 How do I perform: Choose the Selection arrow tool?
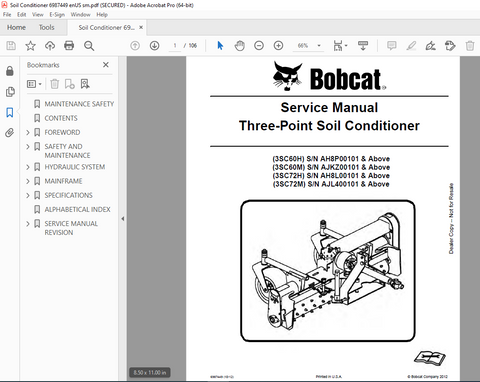coord(220,46)
